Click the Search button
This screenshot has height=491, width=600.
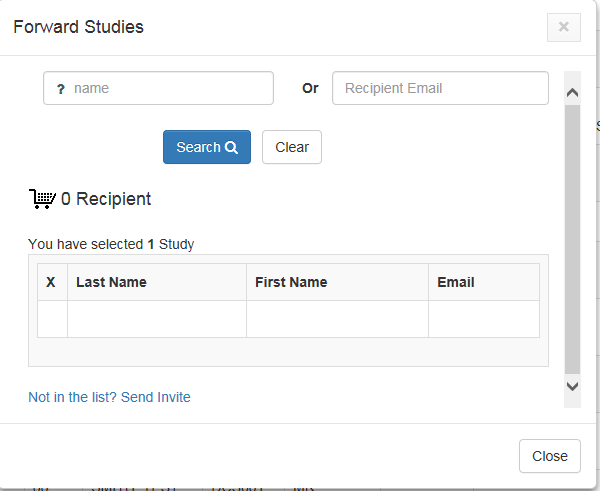point(207,147)
